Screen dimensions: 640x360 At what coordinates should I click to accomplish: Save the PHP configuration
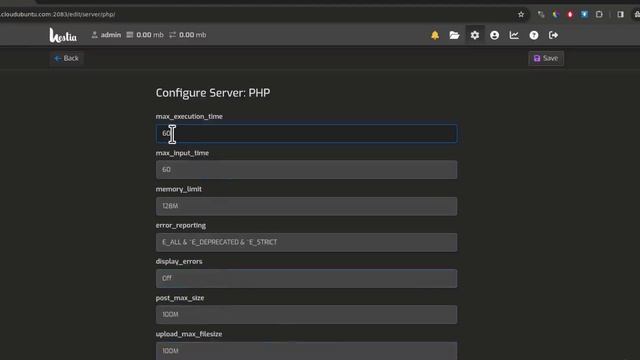click(546, 58)
